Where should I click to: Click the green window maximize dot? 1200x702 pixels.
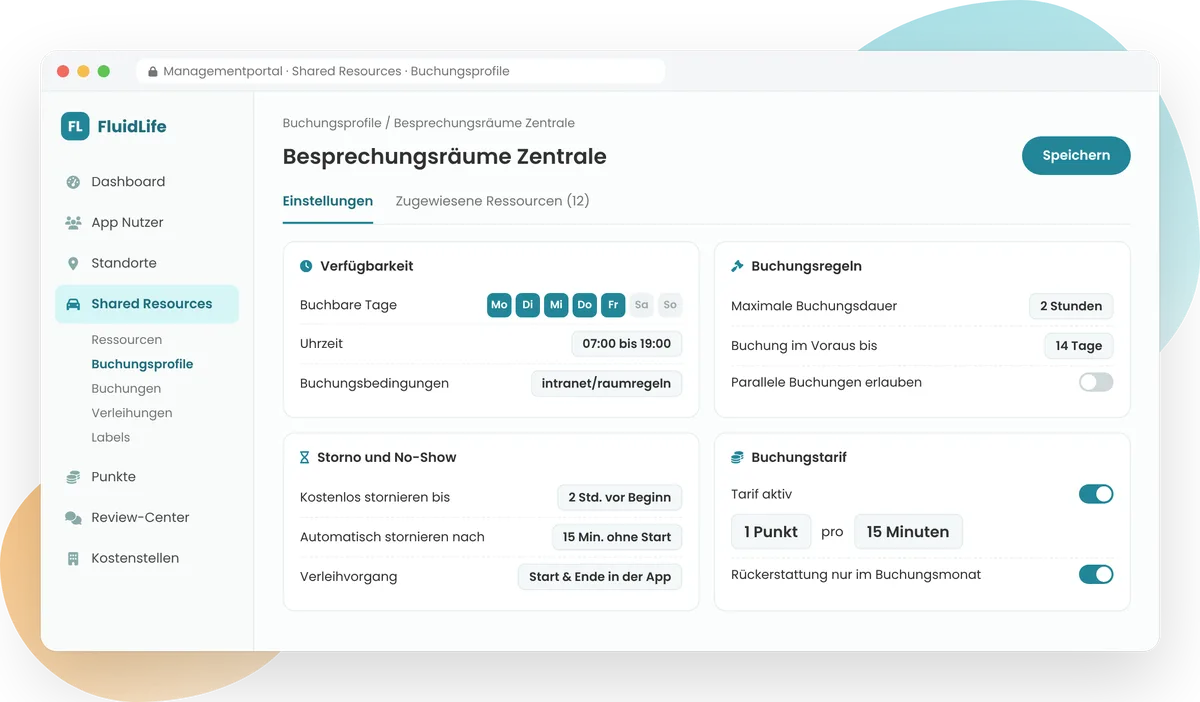[104, 72]
